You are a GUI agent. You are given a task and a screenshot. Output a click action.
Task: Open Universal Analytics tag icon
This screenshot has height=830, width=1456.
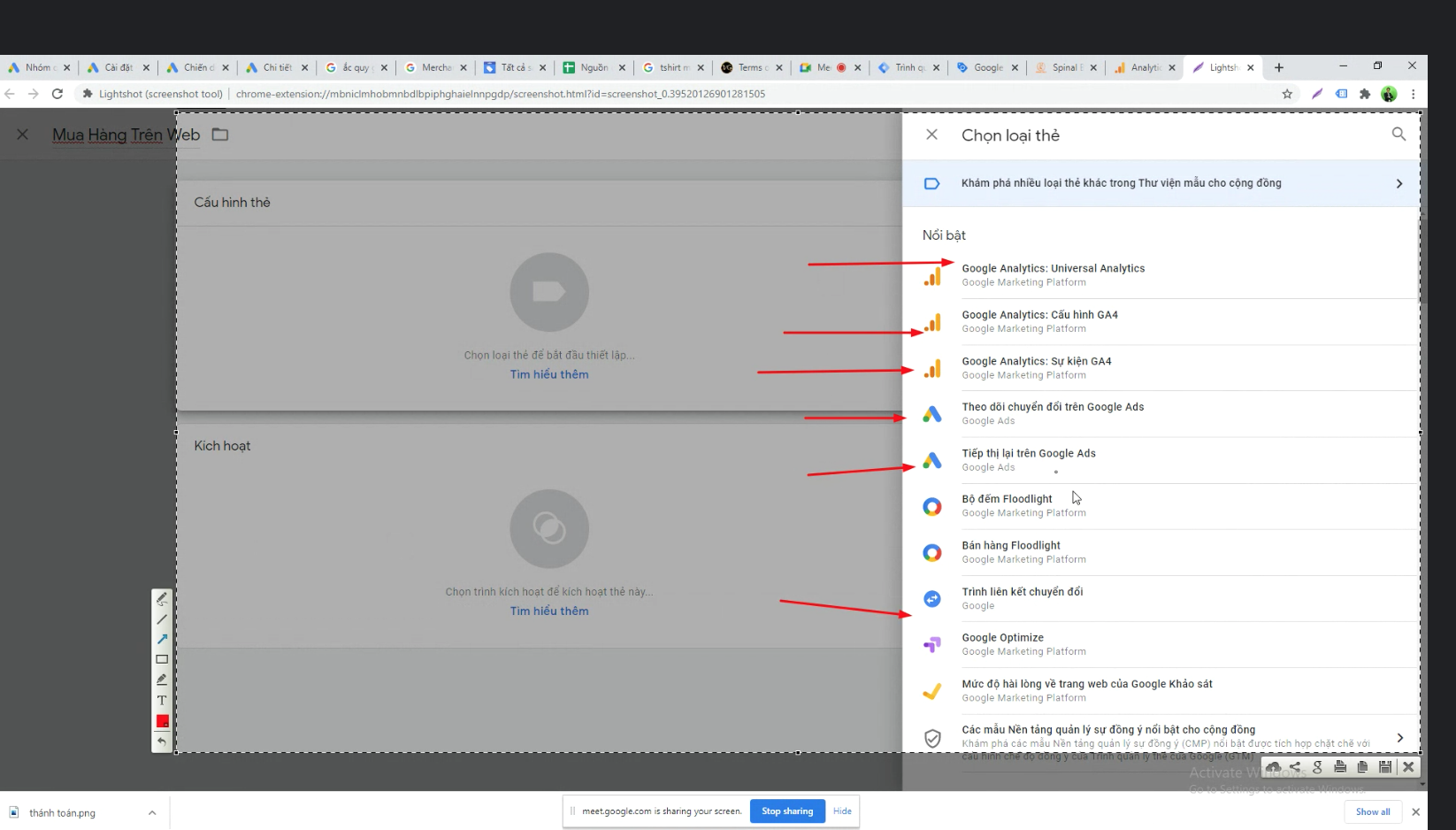point(932,277)
